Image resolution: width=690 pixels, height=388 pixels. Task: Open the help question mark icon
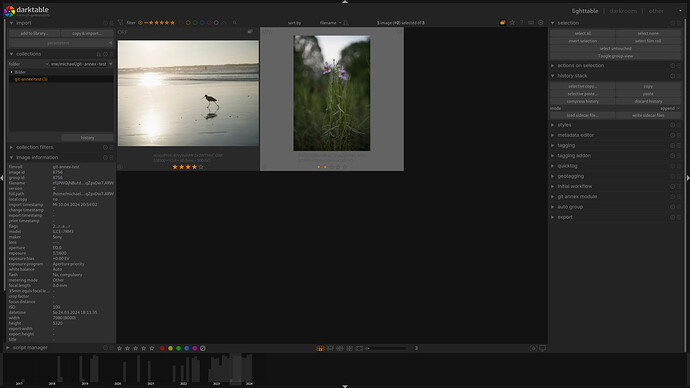pos(522,22)
